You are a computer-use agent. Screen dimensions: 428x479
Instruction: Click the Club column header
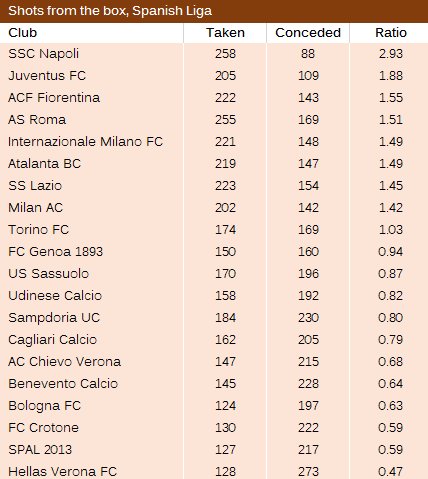pyautogui.click(x=22, y=33)
